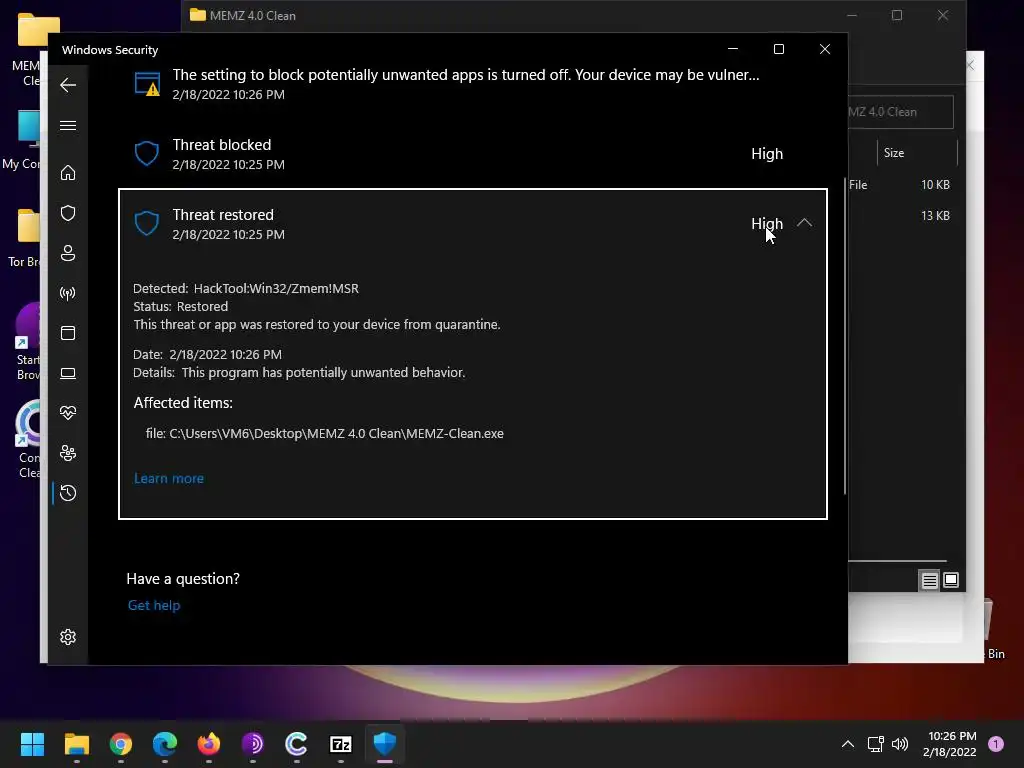Go back using the back arrow
1024x768 pixels.
pos(68,85)
